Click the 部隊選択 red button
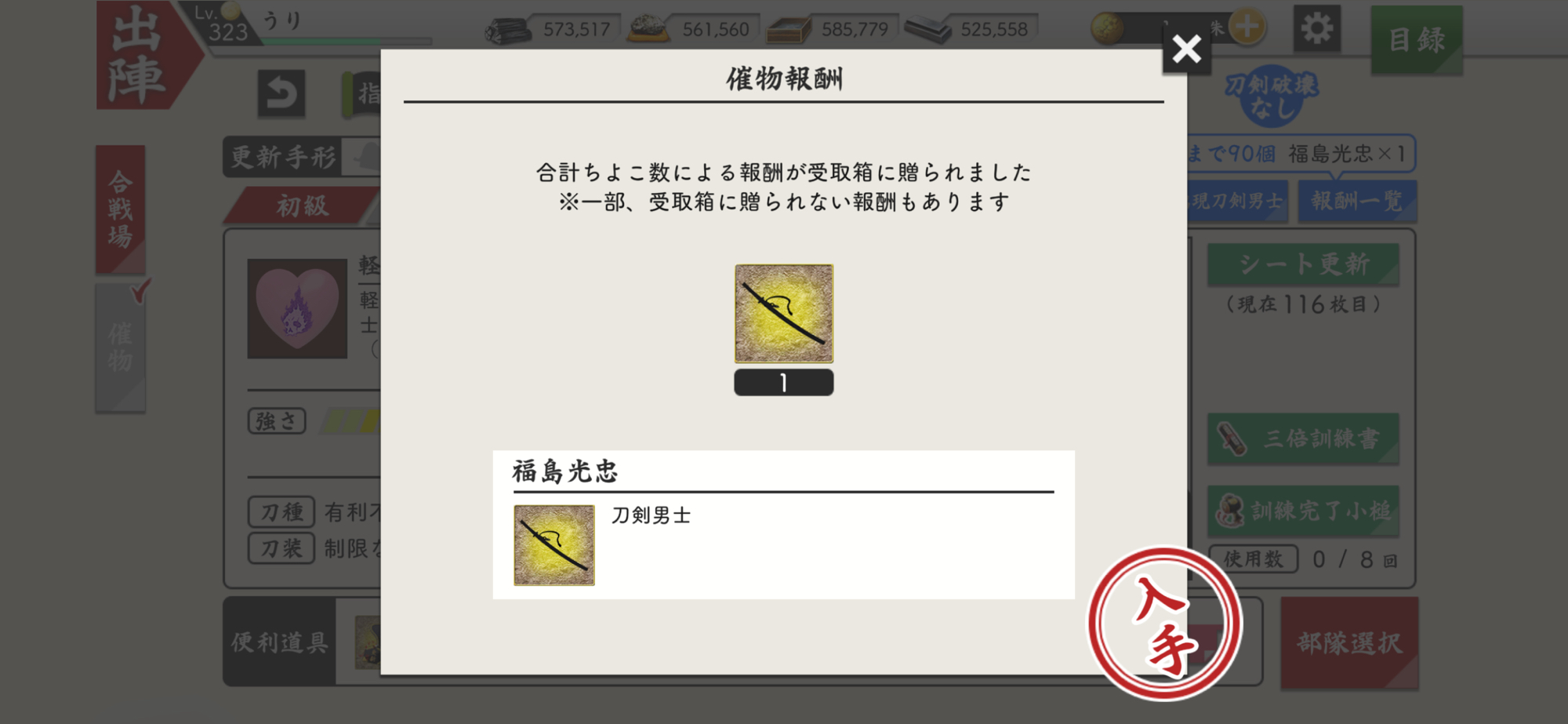This screenshot has width=1568, height=724. pyautogui.click(x=1349, y=643)
